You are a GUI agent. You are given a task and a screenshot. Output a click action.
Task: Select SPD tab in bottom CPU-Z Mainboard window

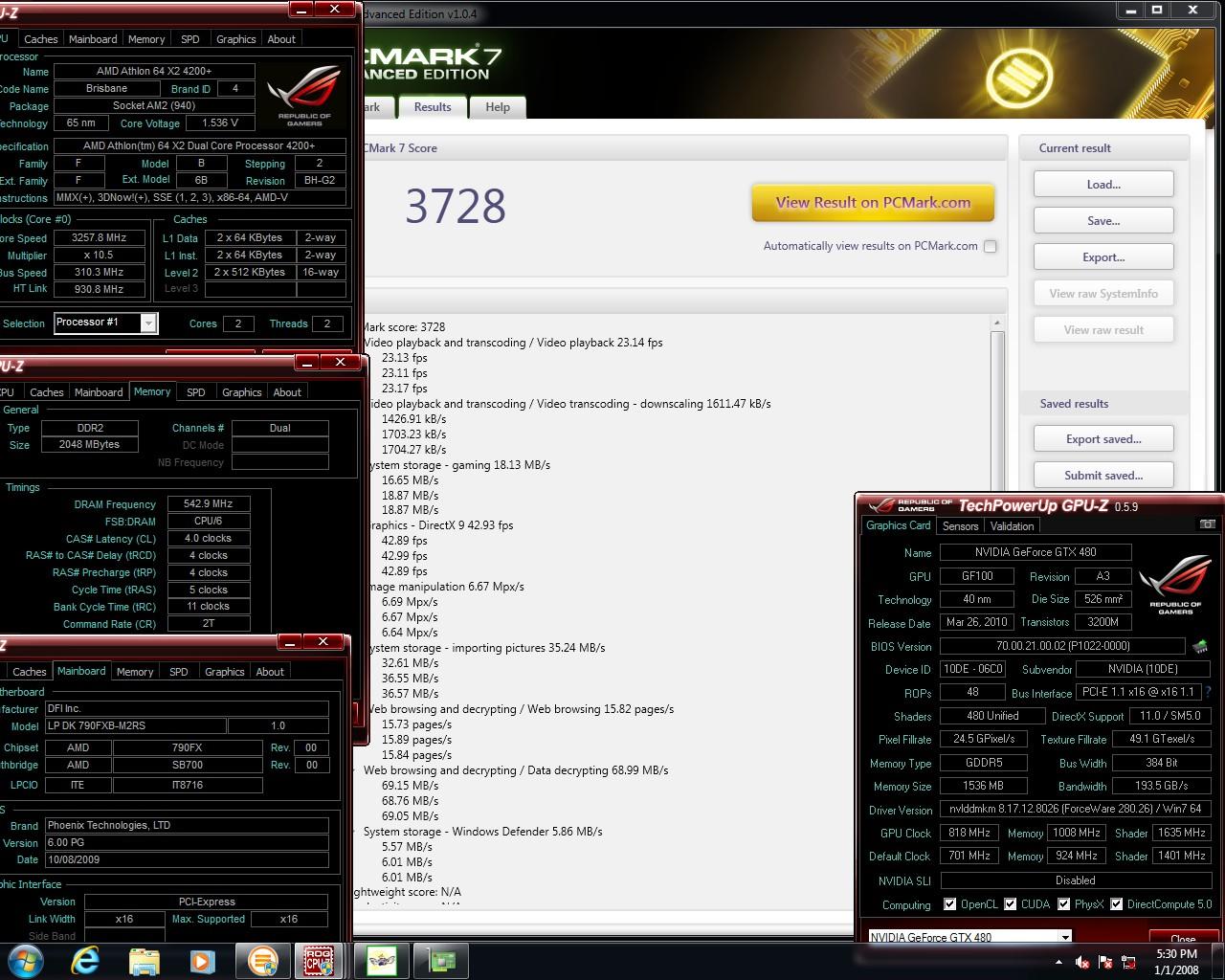(x=179, y=672)
